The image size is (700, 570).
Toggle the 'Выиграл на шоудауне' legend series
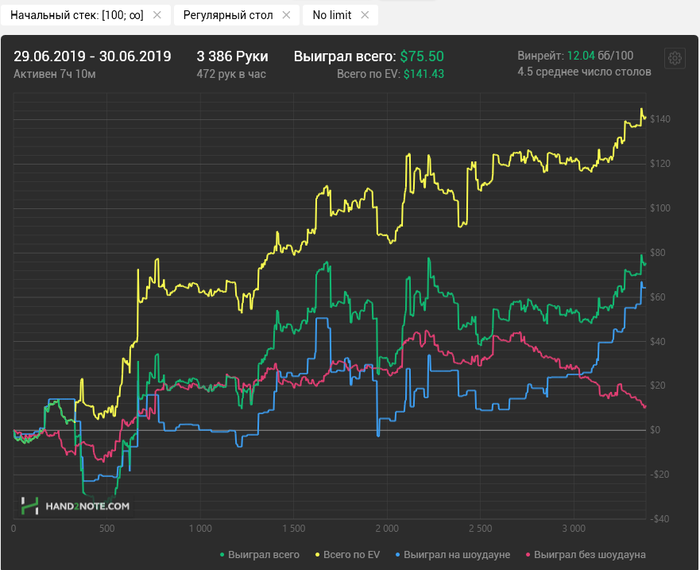453,555
